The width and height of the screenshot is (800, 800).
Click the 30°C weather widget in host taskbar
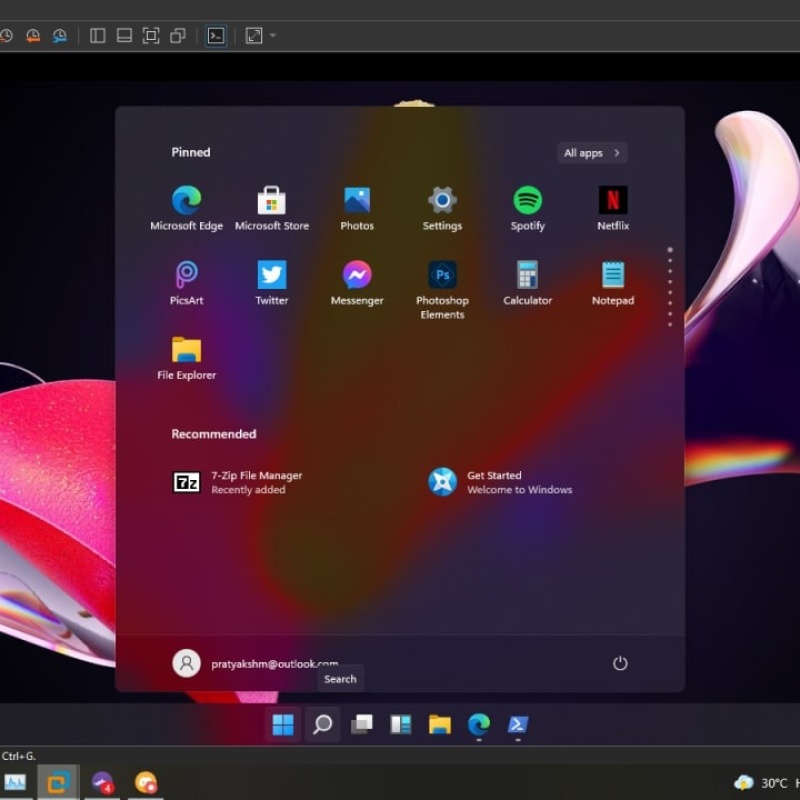click(x=760, y=783)
